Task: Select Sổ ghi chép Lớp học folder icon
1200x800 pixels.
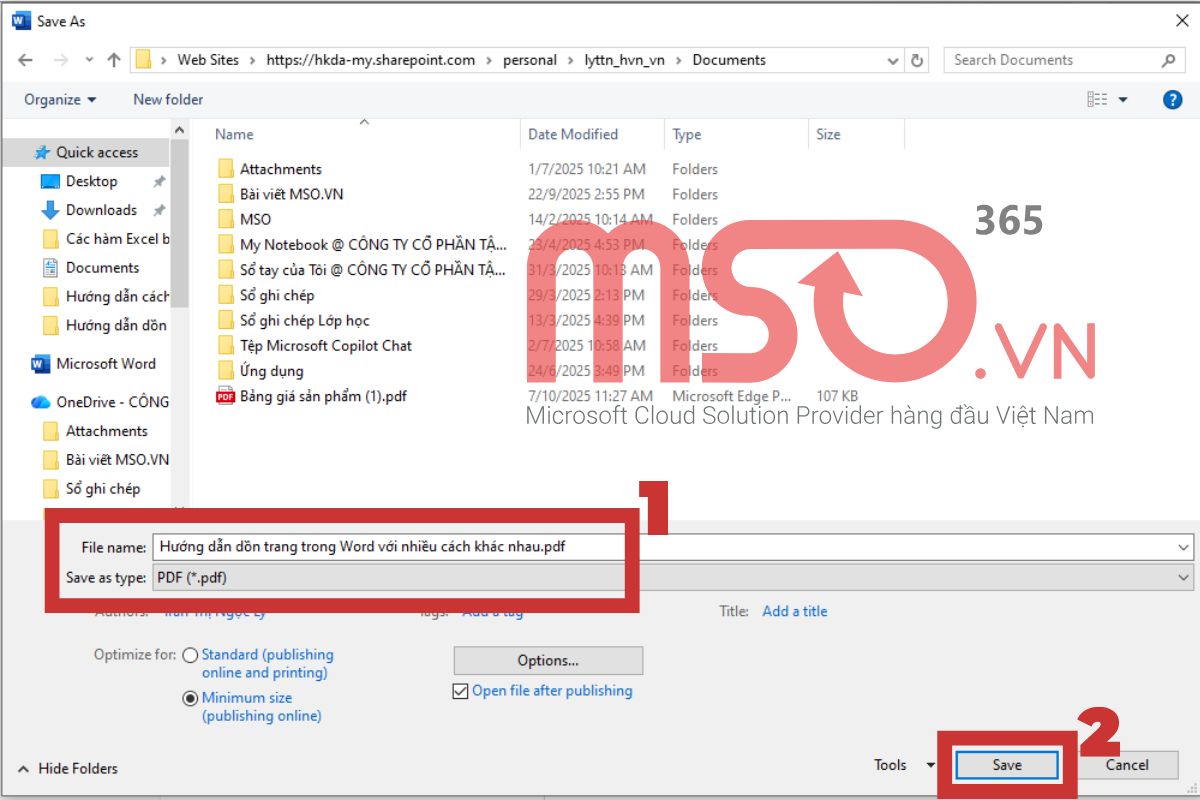Action: tap(225, 320)
